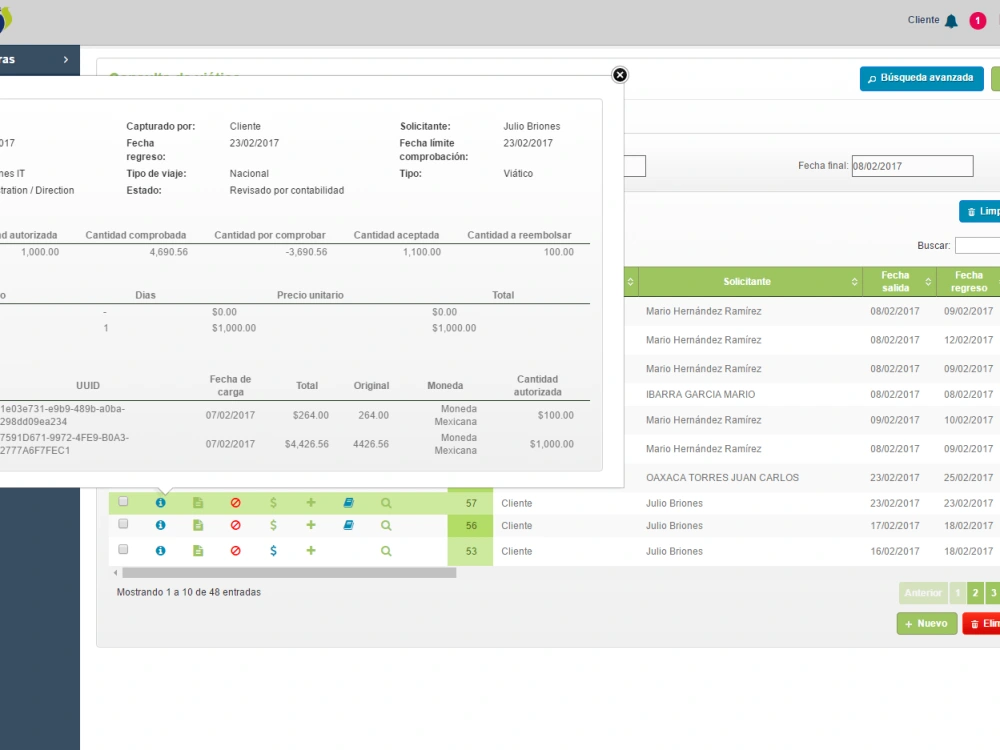The image size is (1000, 750).
Task: Click current page 1 button
Action: (957, 592)
